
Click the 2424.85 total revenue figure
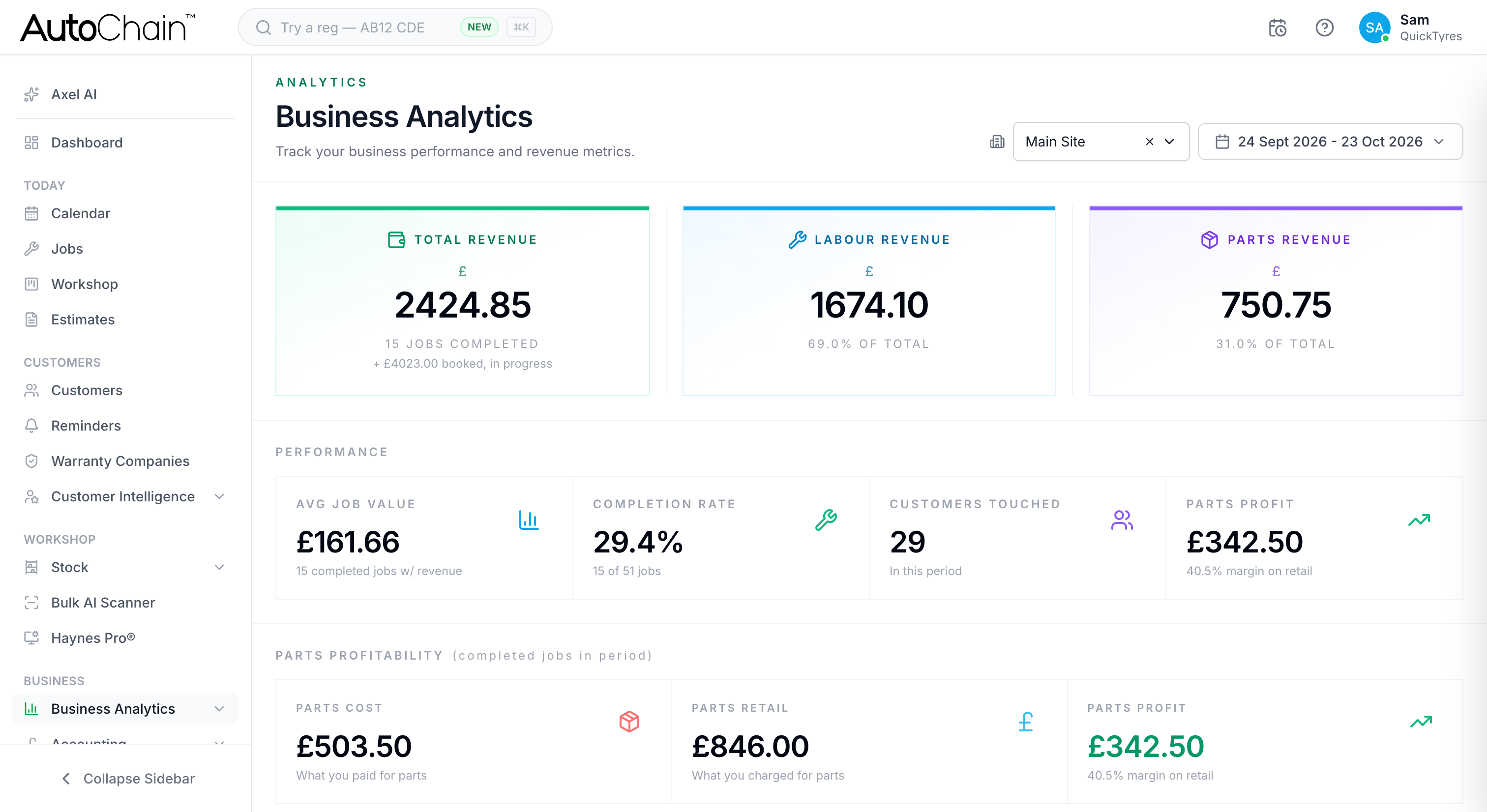tap(462, 305)
